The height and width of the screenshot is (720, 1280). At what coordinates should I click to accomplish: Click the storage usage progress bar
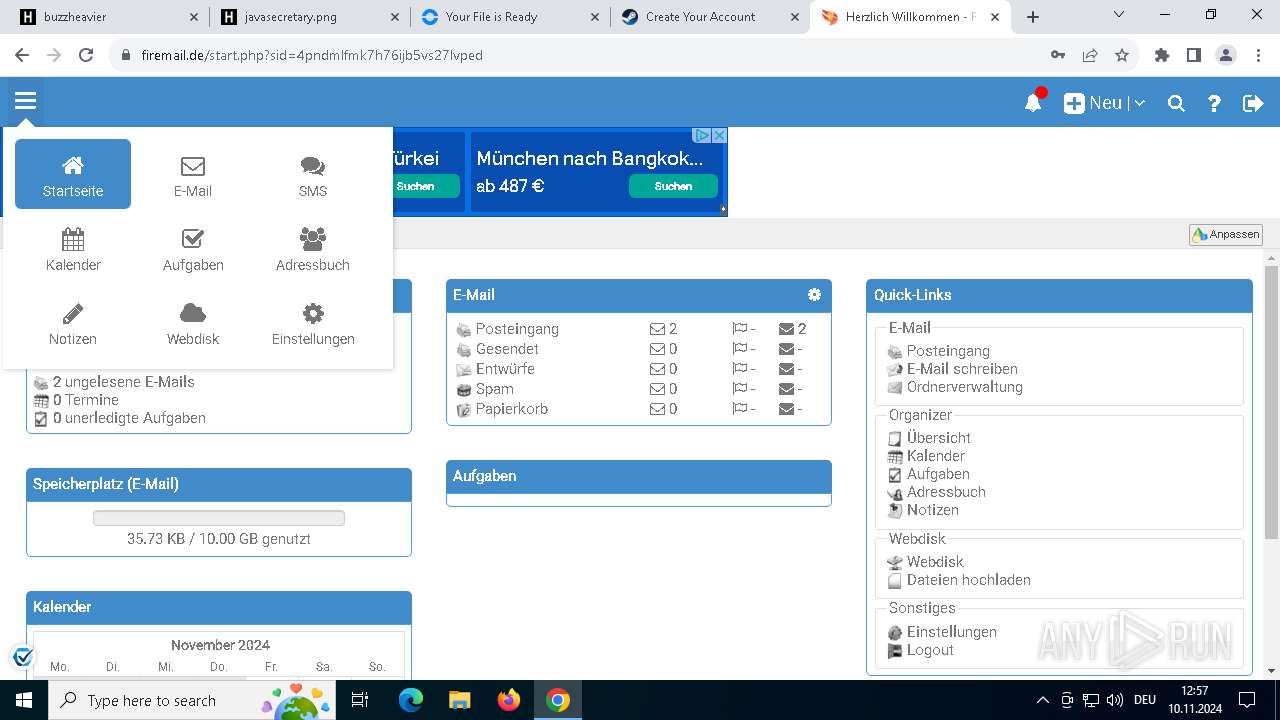click(x=219, y=518)
